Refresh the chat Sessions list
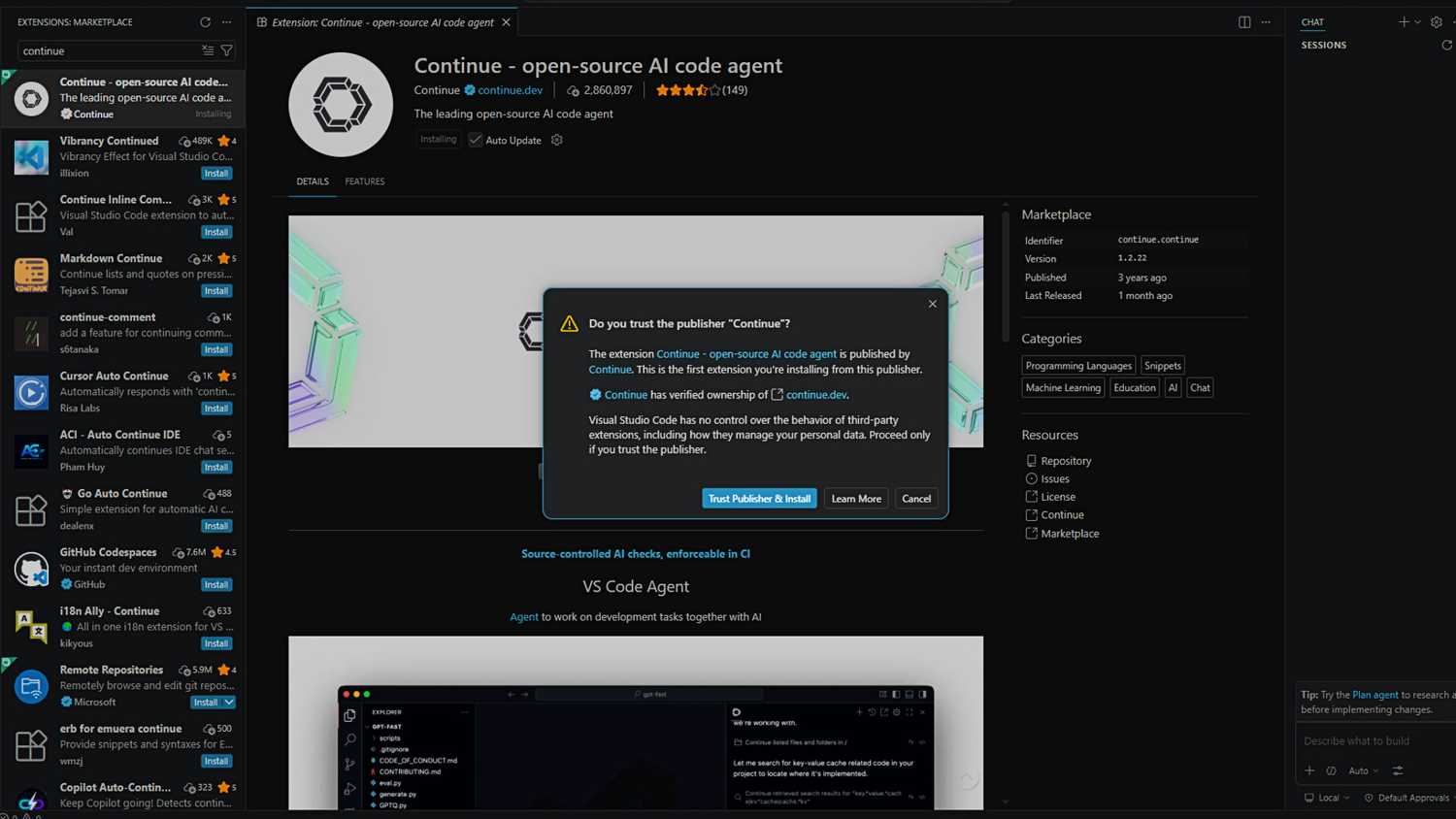The height and width of the screenshot is (819, 1456). pos(1446,45)
